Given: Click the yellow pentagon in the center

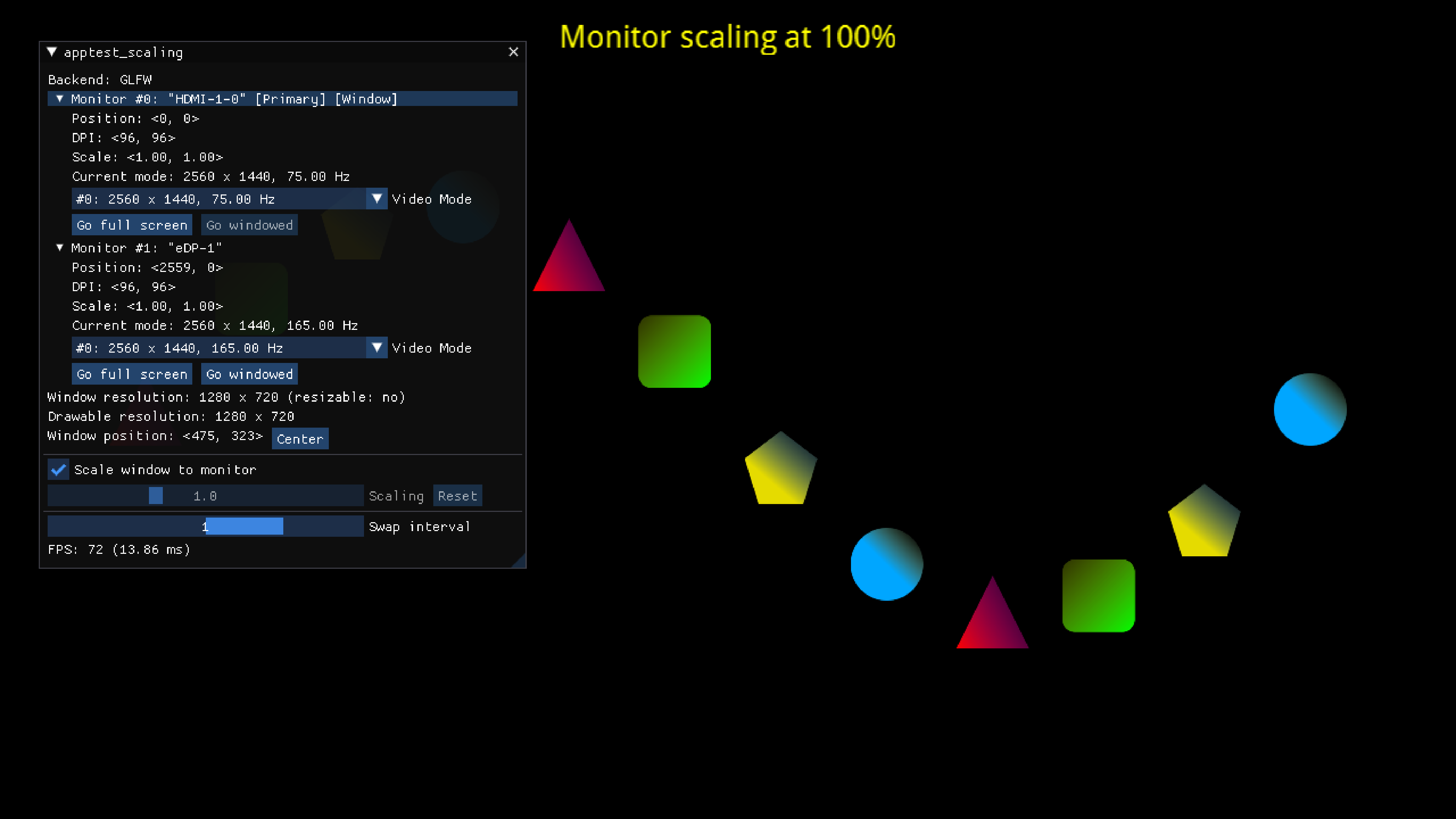Looking at the screenshot, I should pyautogui.click(x=781, y=470).
